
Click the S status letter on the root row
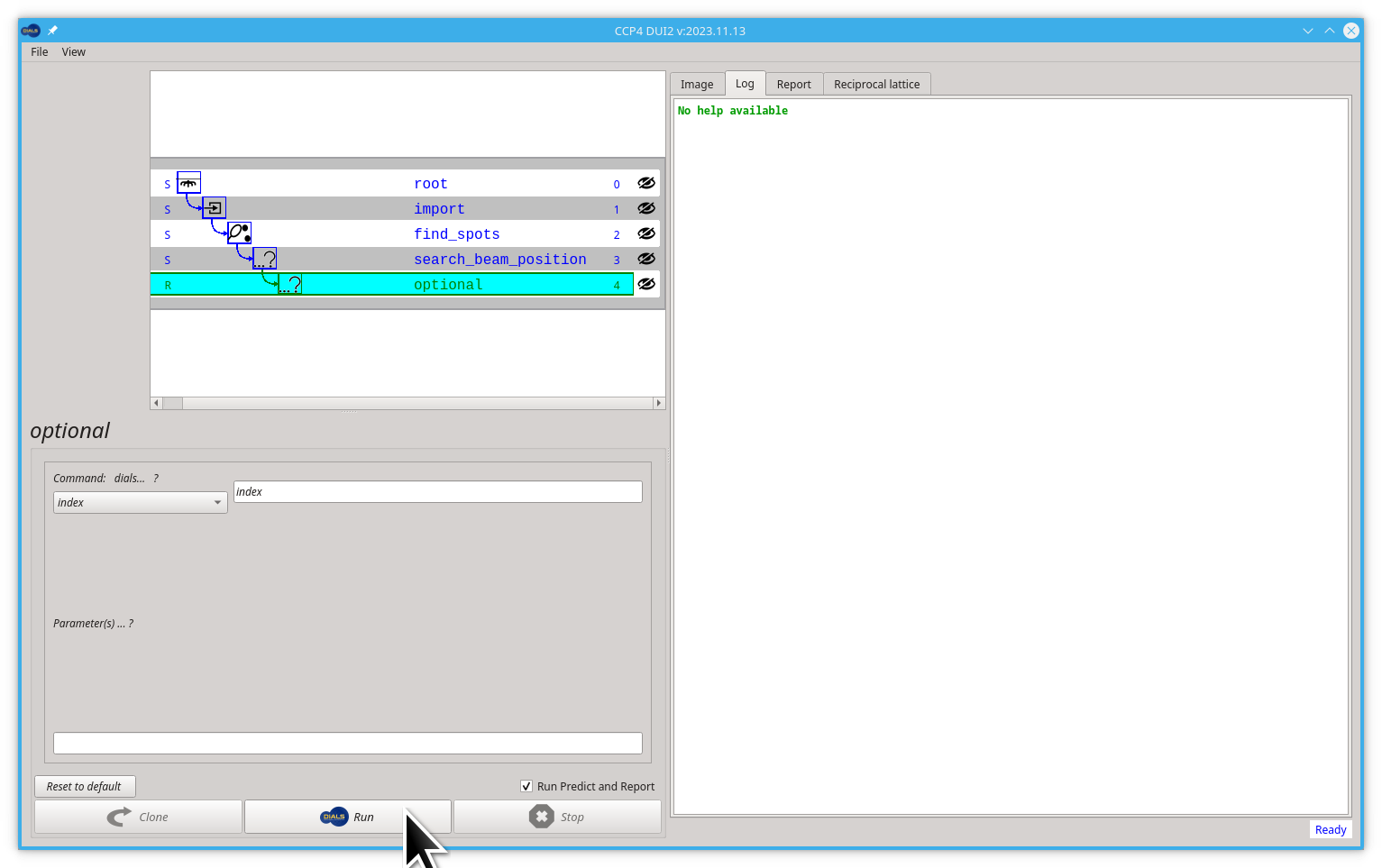coord(168,184)
